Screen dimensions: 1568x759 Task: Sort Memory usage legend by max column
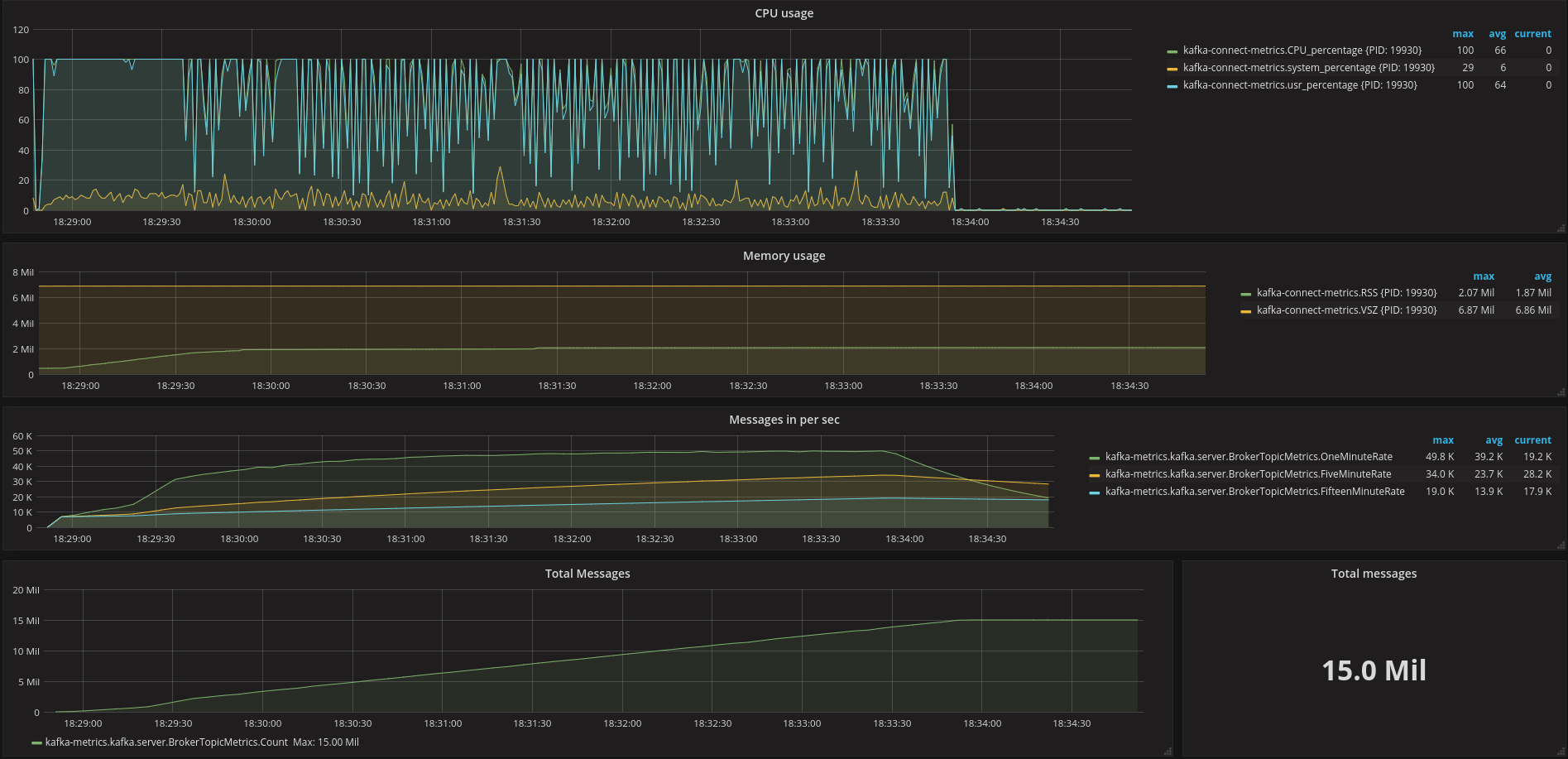[1484, 276]
